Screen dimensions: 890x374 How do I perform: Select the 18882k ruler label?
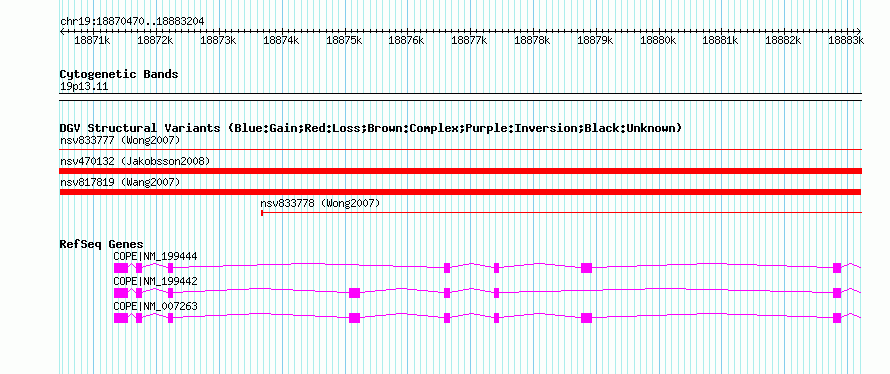[x=784, y=40]
